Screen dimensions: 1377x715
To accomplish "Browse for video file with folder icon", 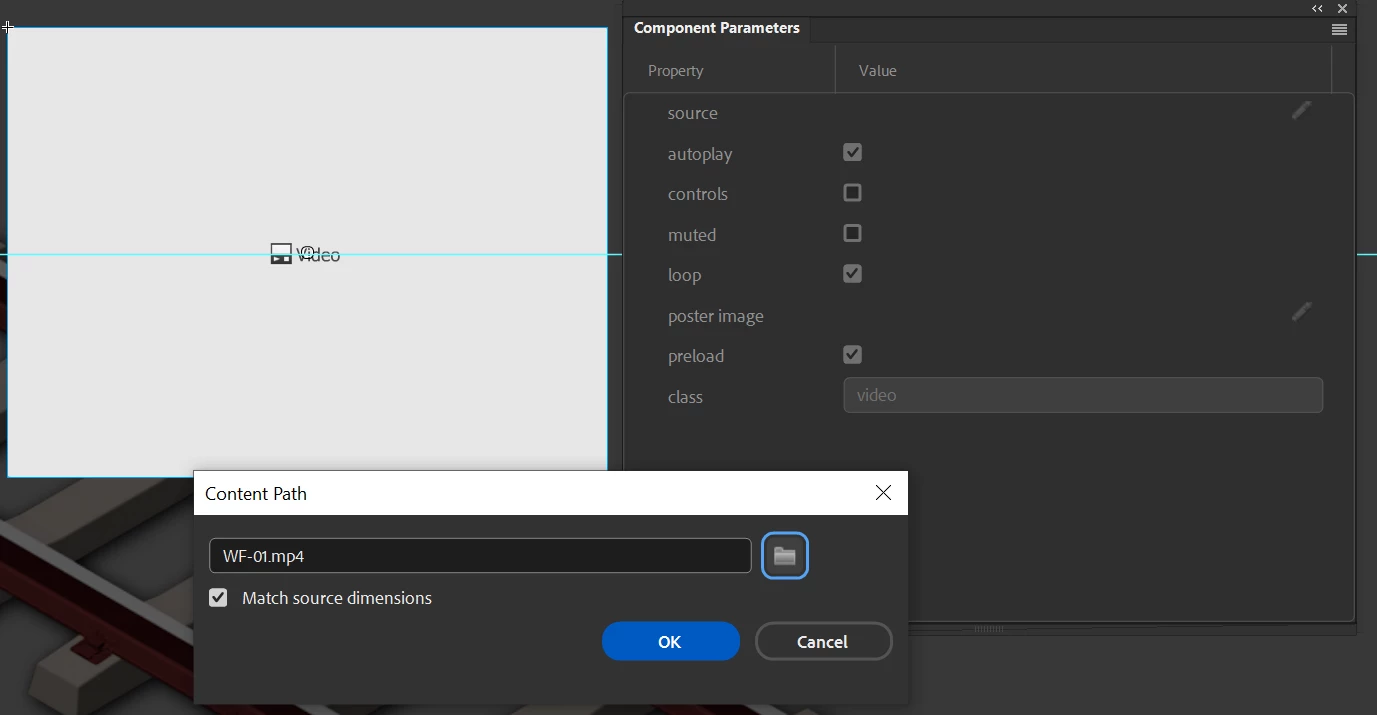I will coord(785,556).
